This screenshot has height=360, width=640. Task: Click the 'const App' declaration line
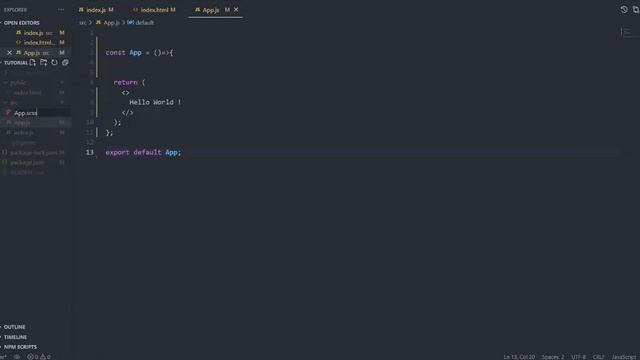pos(139,53)
